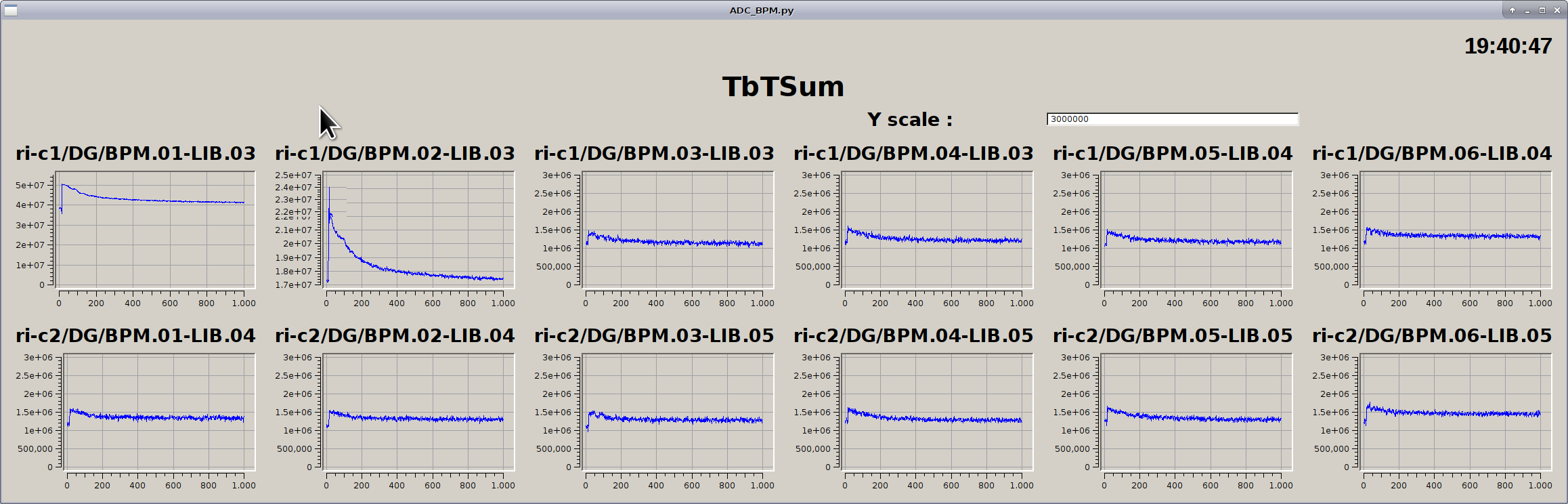This screenshot has width=1568, height=504.
Task: Click the ri-c1/DG/BPM.01-LIB.03 plot
Action: (x=155, y=230)
